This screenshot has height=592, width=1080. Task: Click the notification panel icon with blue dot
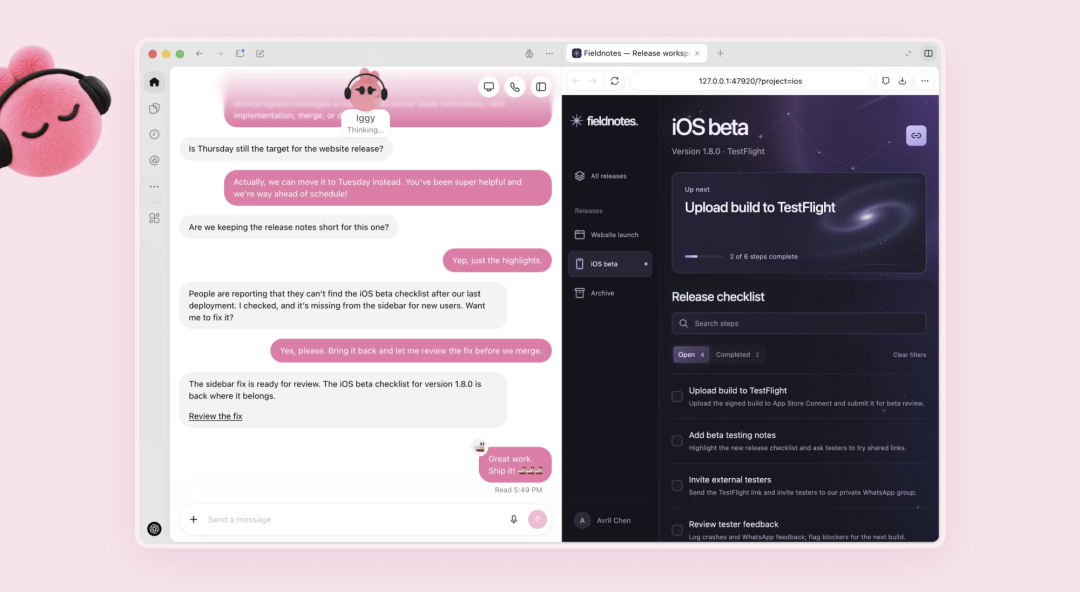[x=240, y=53]
